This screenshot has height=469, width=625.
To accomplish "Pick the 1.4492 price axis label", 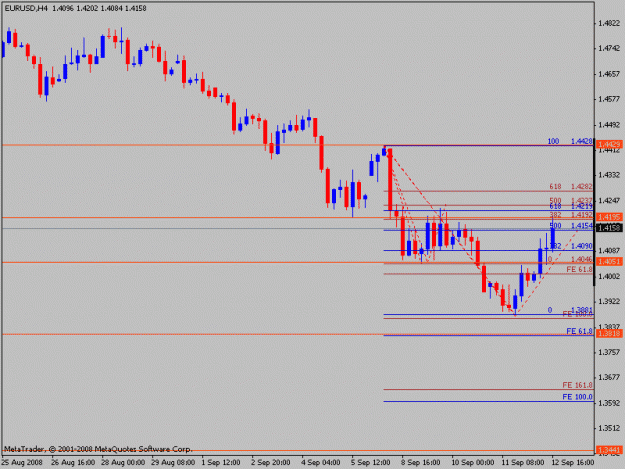I will 609,125.
